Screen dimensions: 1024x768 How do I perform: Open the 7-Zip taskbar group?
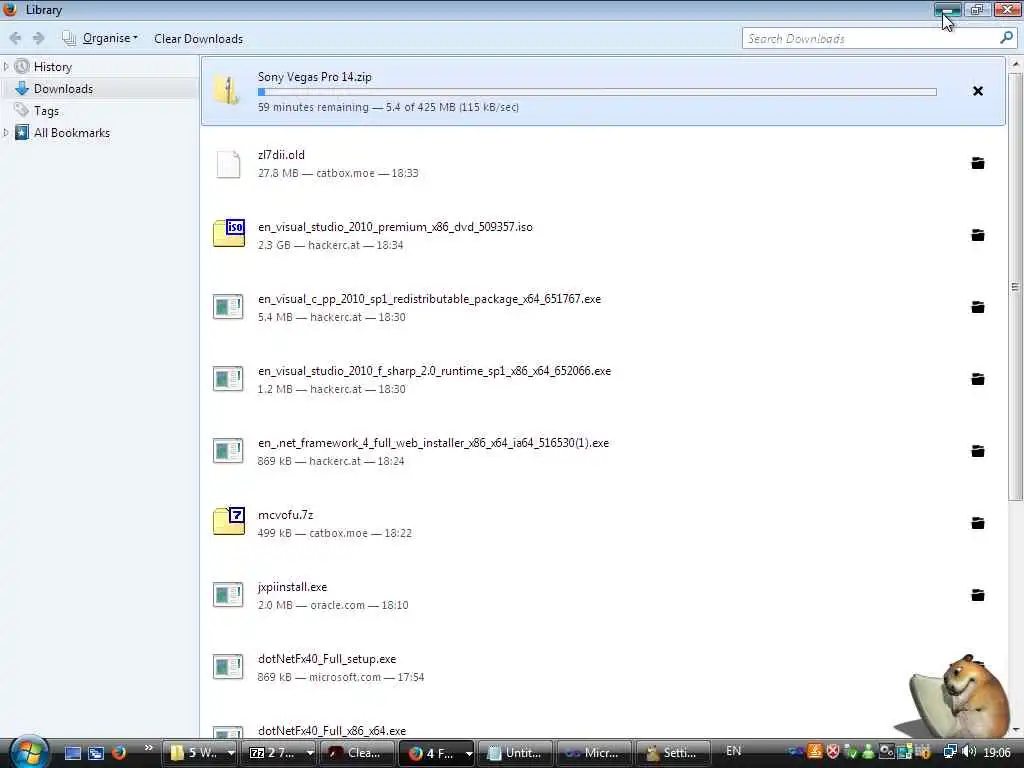(x=281, y=753)
